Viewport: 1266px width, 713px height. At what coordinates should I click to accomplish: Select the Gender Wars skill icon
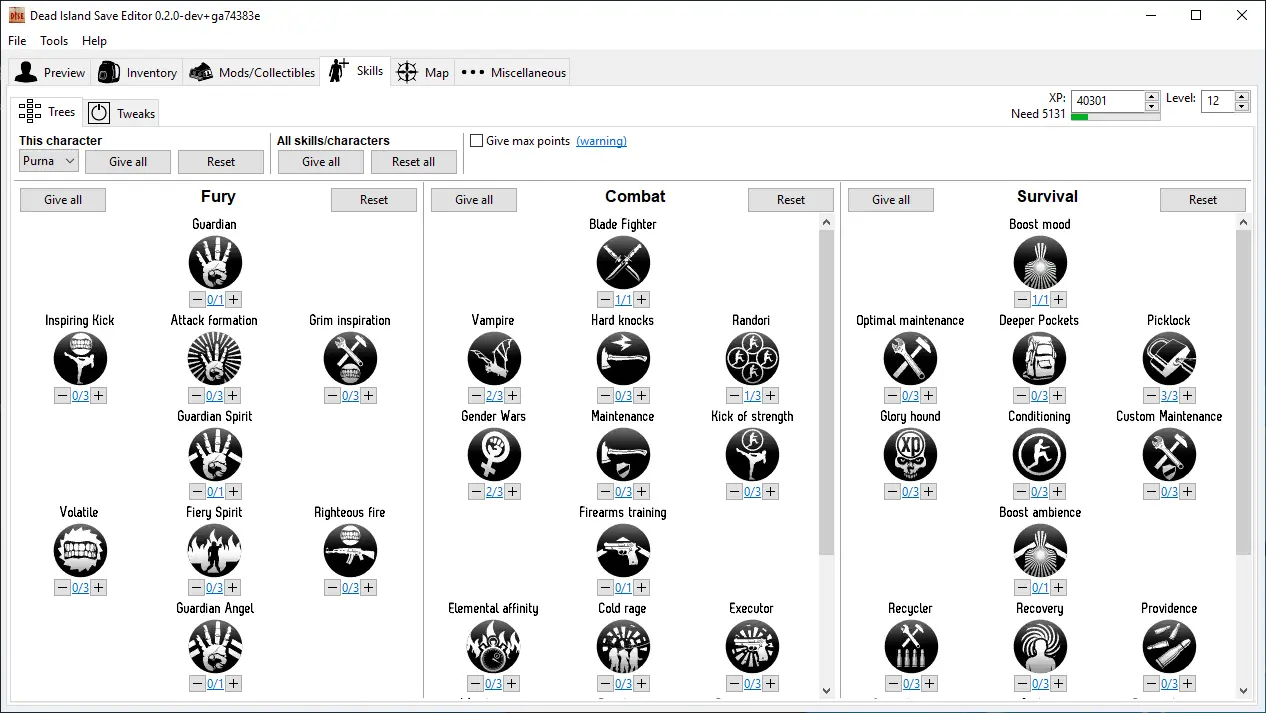pos(494,455)
